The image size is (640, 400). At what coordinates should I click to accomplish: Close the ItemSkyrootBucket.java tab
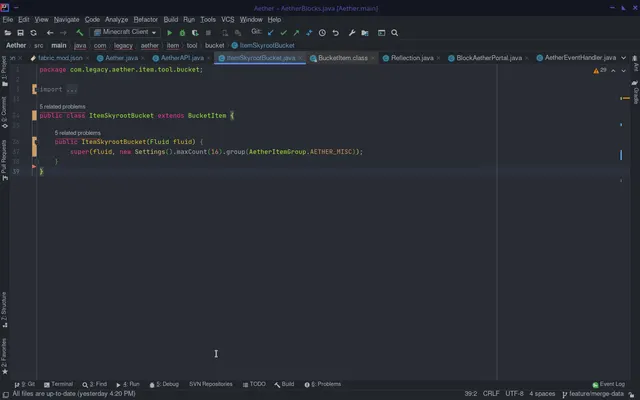click(x=301, y=58)
